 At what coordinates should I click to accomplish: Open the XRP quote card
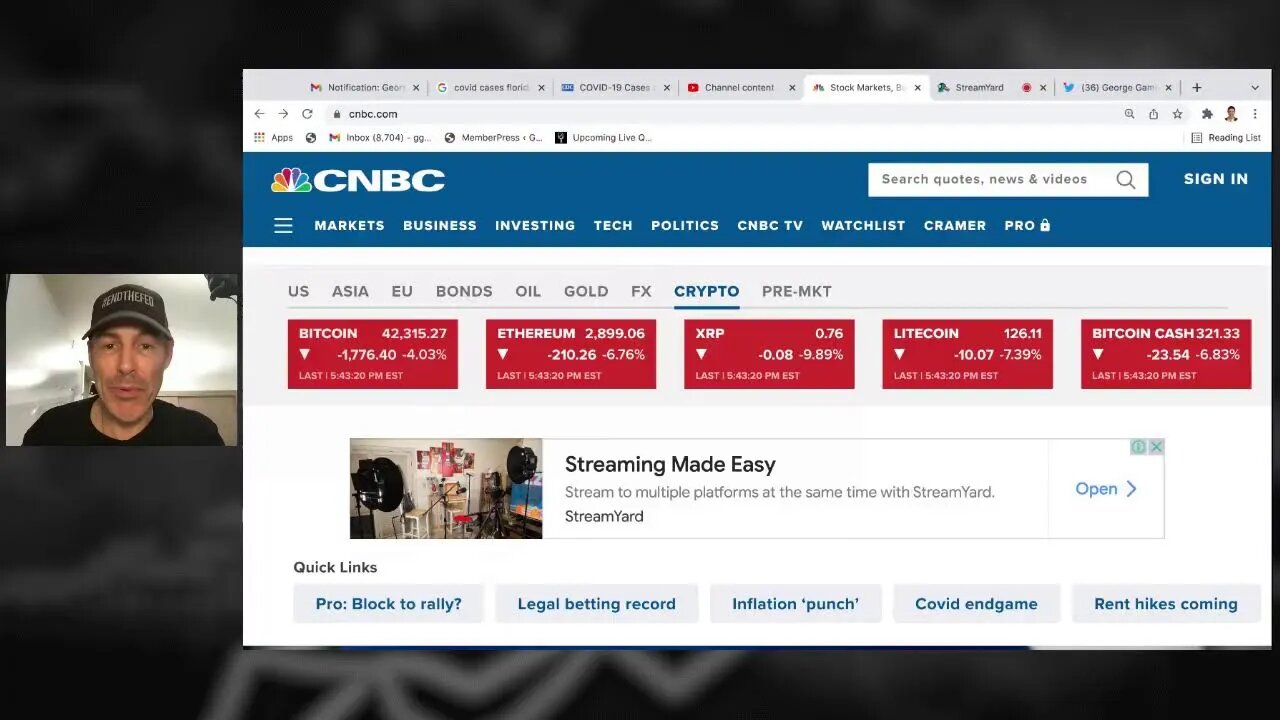(769, 354)
